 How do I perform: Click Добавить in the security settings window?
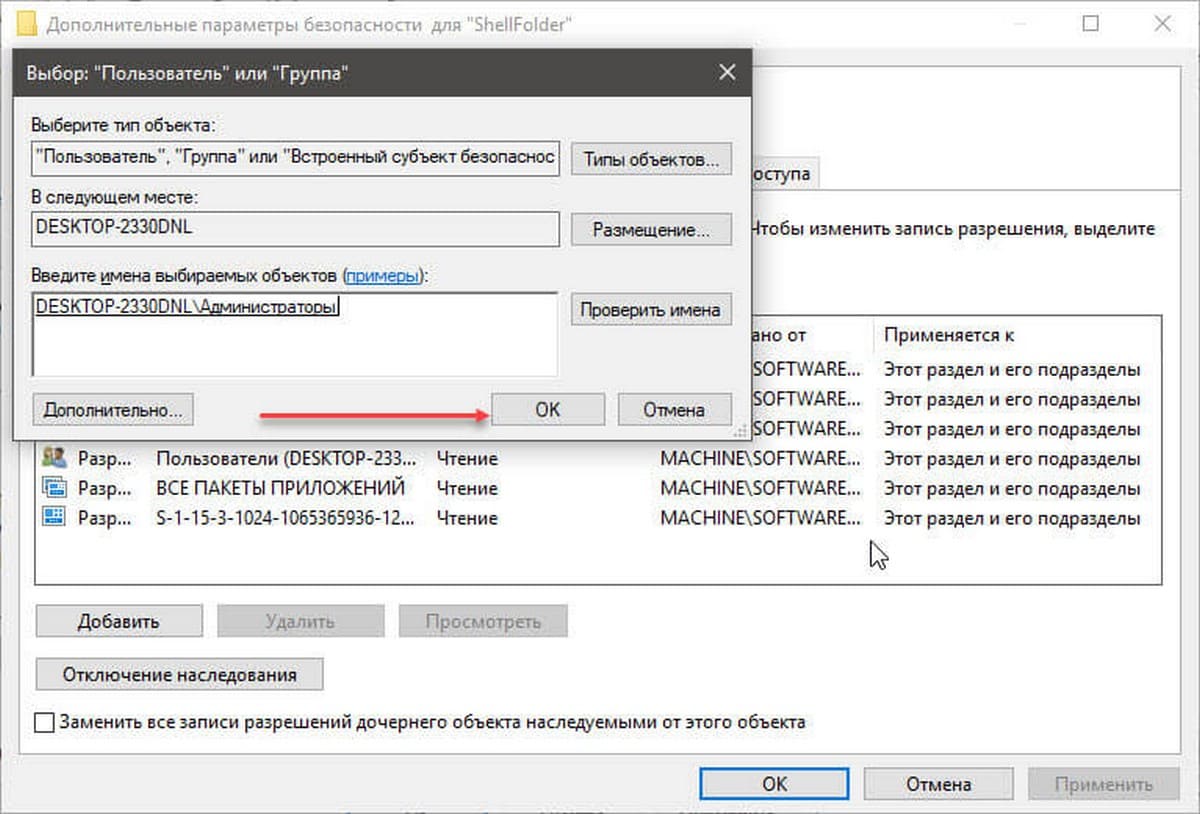pyautogui.click(x=119, y=621)
